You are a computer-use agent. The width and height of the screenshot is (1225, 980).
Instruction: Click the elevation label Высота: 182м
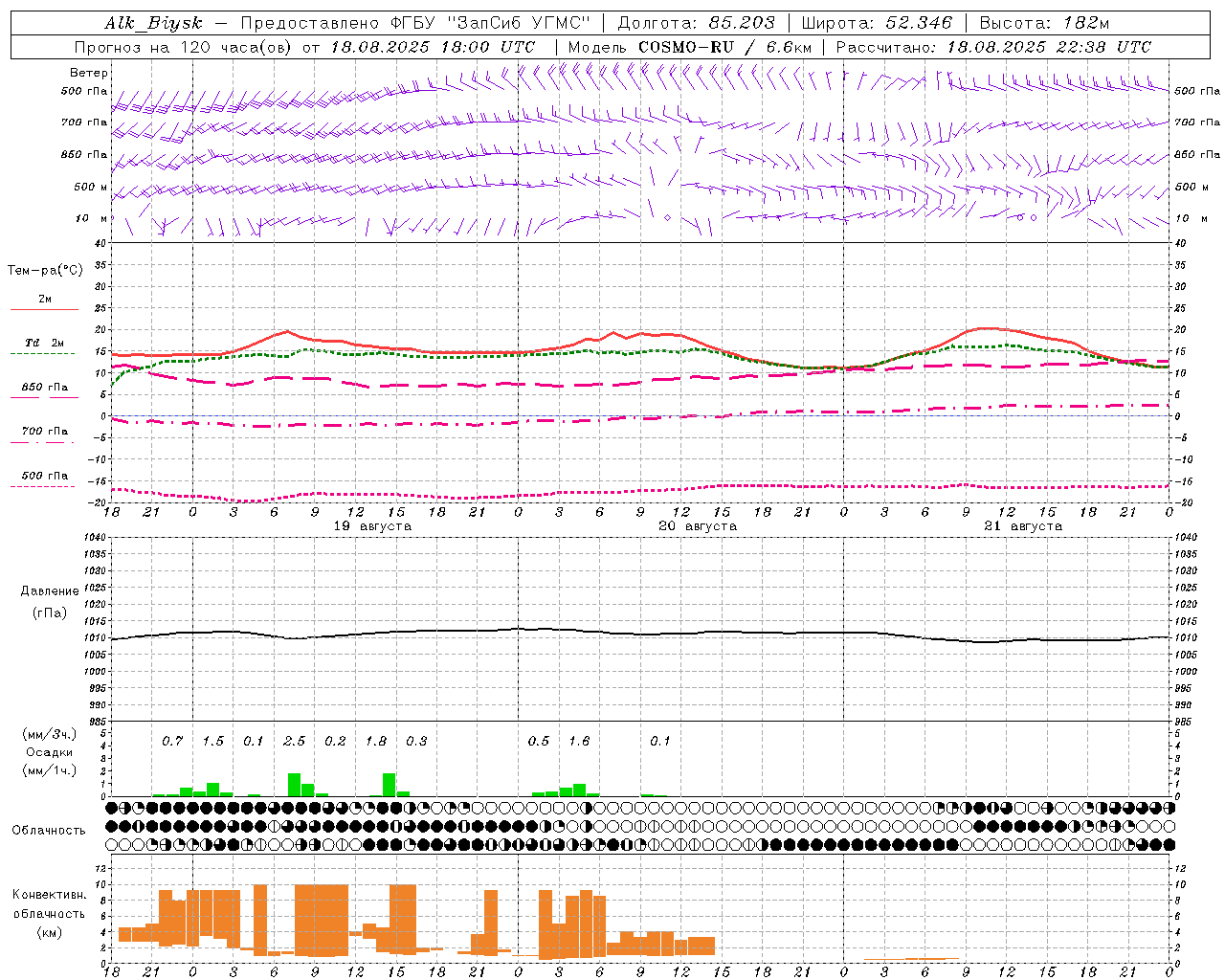[x=1044, y=23]
